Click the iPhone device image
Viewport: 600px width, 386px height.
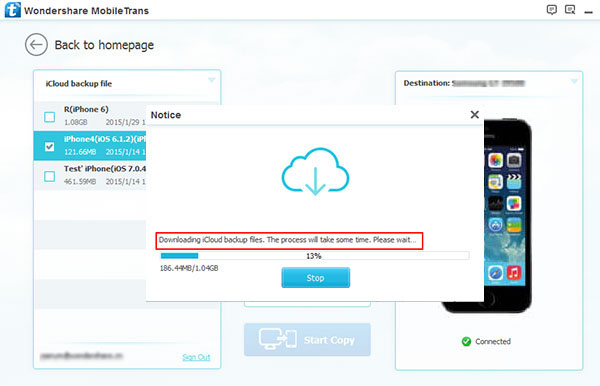[x=507, y=216]
